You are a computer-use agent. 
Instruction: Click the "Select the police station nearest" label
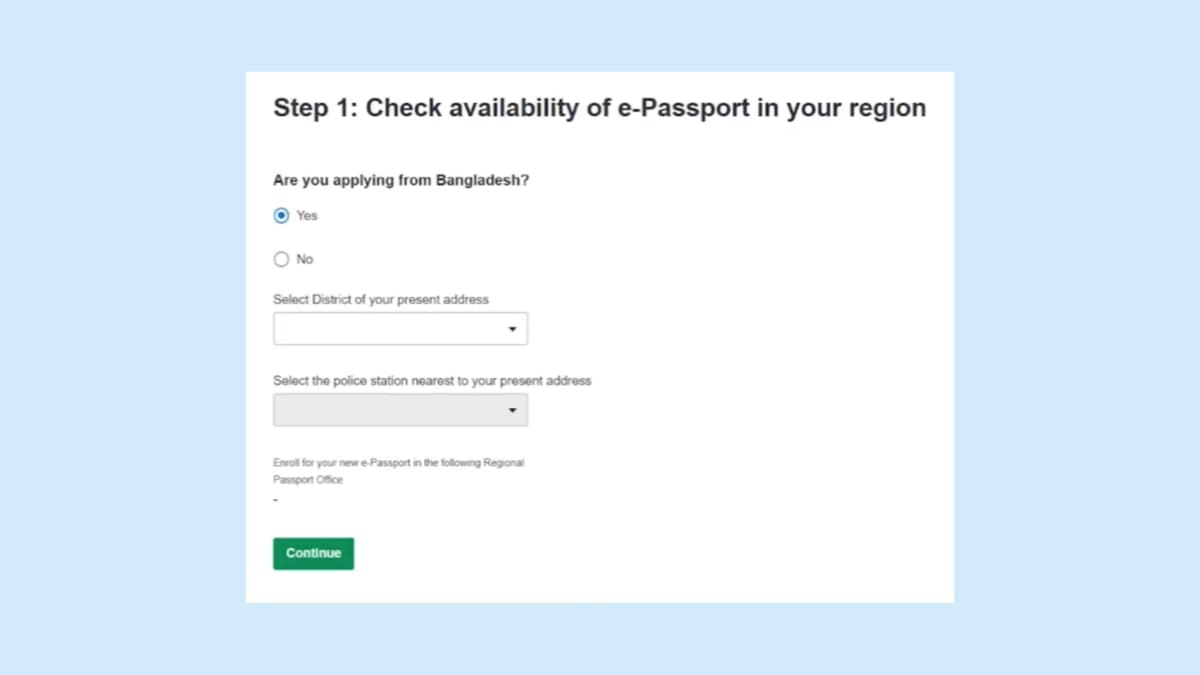tap(431, 381)
